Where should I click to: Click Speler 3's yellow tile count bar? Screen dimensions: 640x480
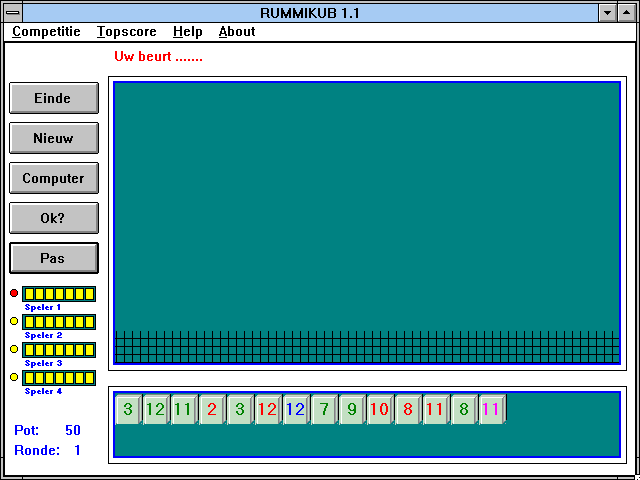pos(59,350)
